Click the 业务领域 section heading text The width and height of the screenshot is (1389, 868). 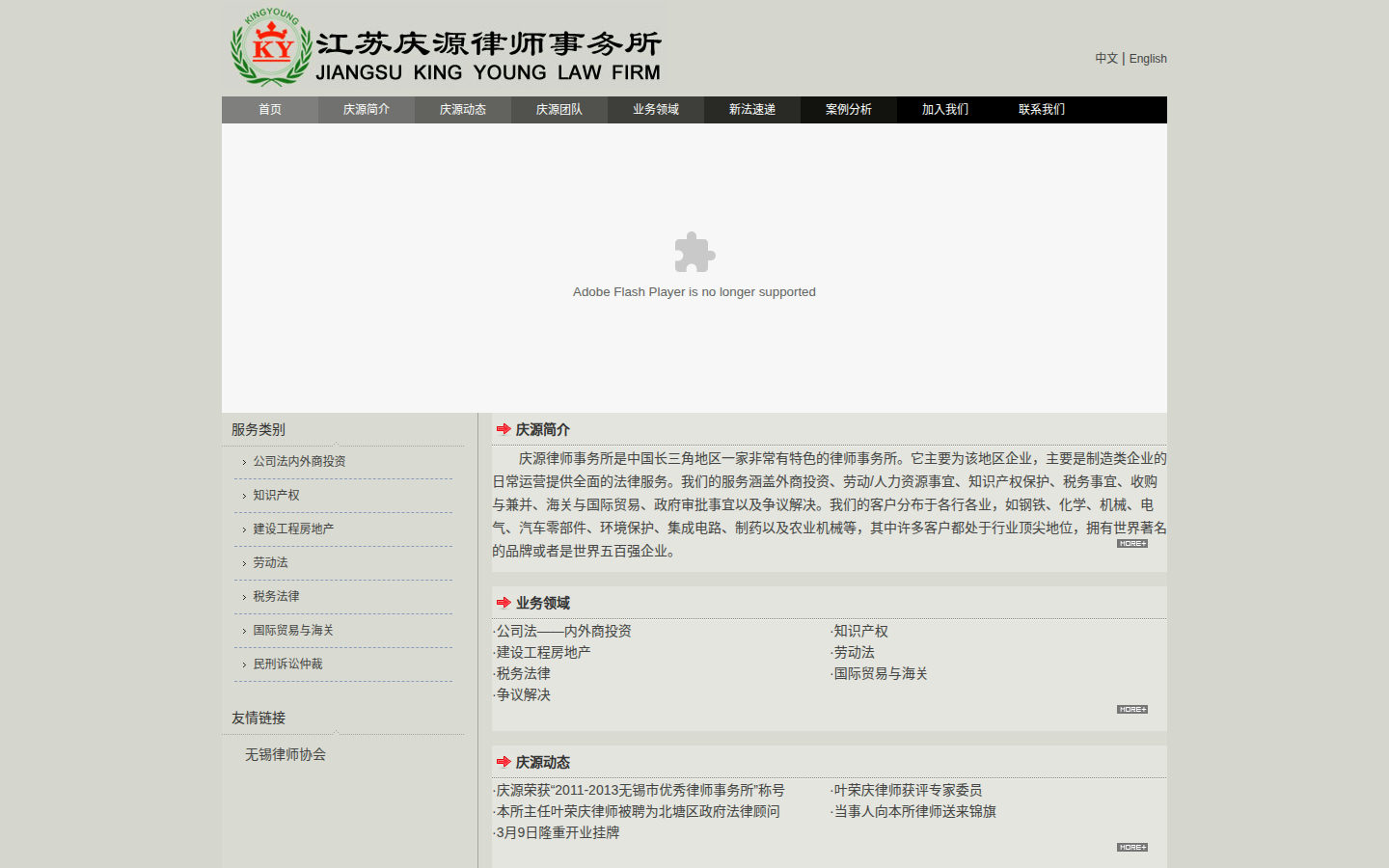pos(543,604)
